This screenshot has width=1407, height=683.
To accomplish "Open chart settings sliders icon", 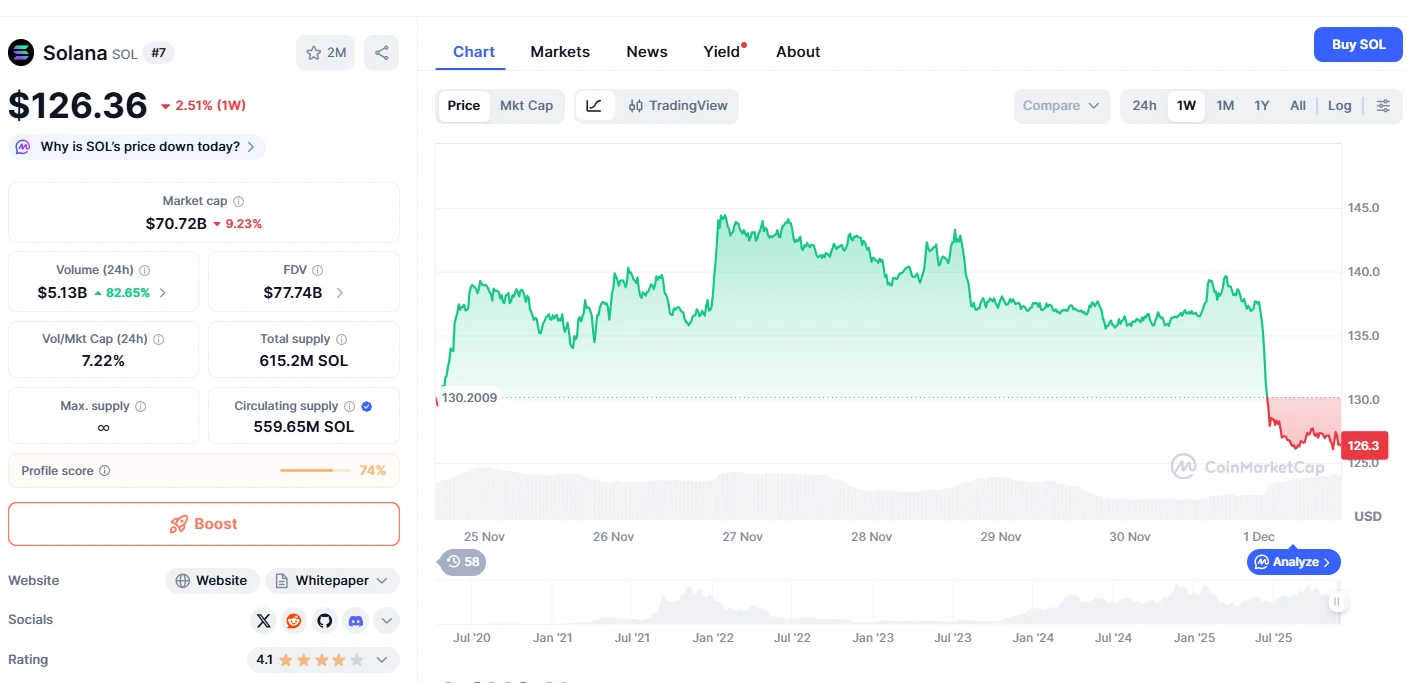I will 1383,106.
